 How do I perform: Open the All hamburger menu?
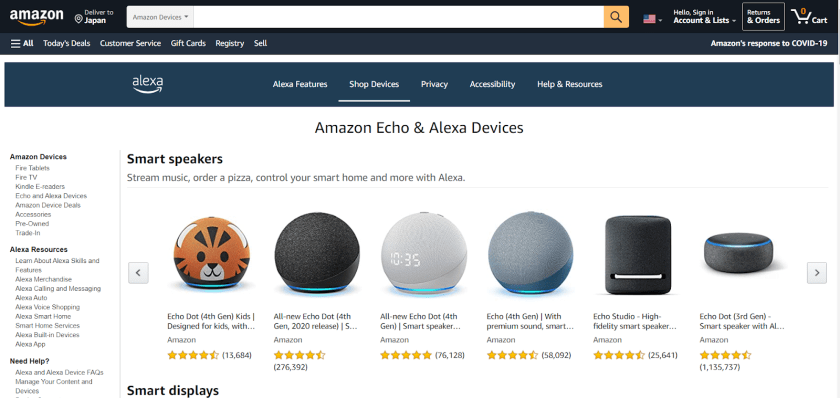pos(22,43)
